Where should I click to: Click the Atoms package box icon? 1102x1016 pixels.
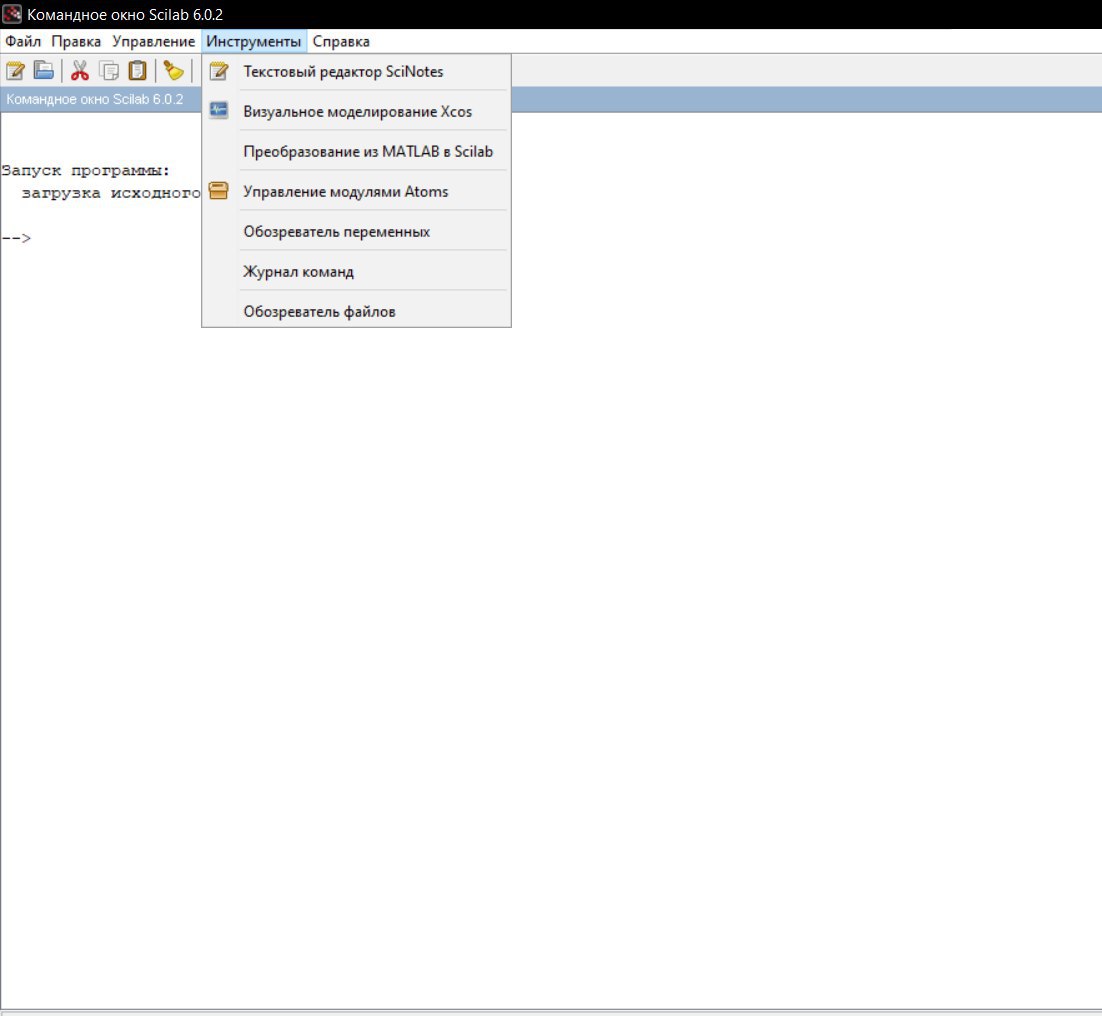coord(219,190)
